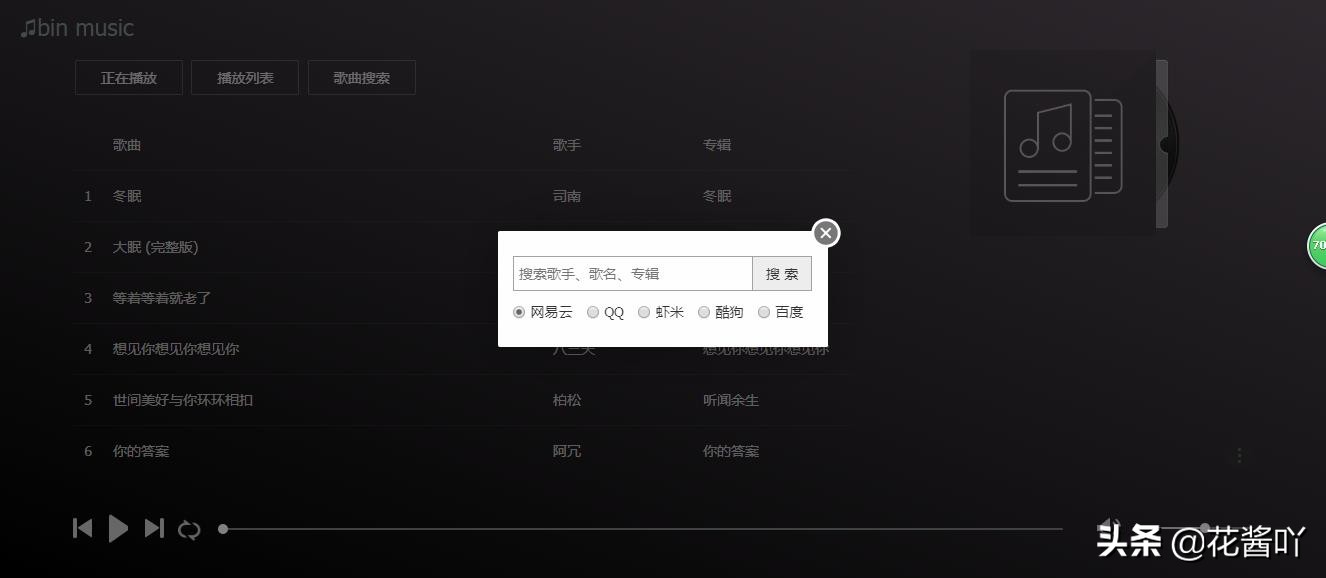This screenshot has width=1326, height=578.
Task: Click the music note logo next to 'bin music'
Action: click(x=25, y=27)
